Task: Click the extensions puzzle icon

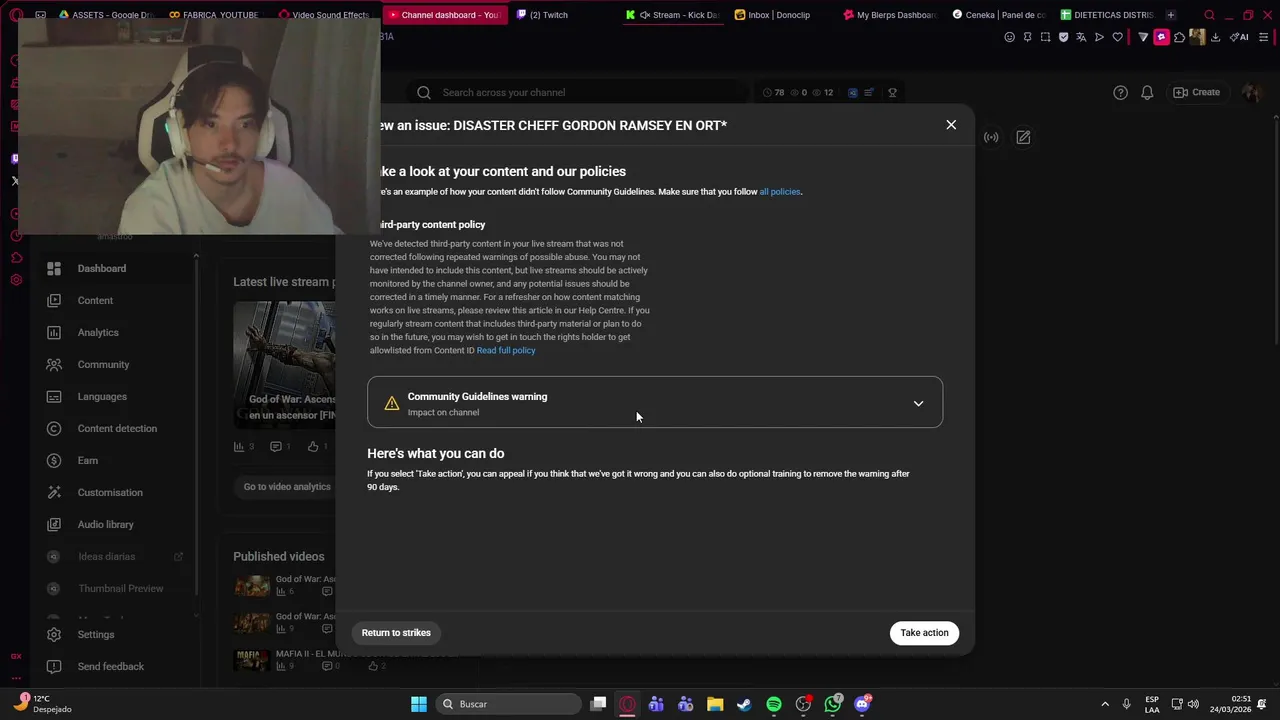Action: [x=1179, y=37]
